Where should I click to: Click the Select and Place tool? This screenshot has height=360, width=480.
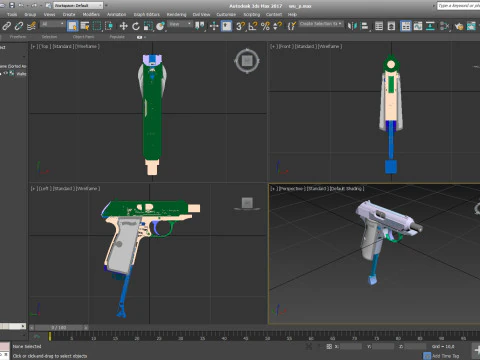coord(160,26)
